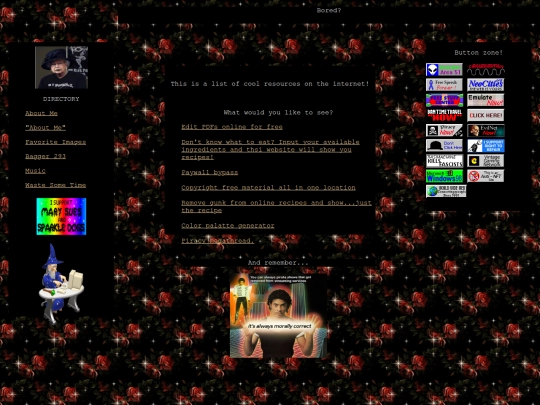Image resolution: width=540 pixels, height=405 pixels.
Task: Click the Anti-NFT site badge
Action: [x=486, y=176]
